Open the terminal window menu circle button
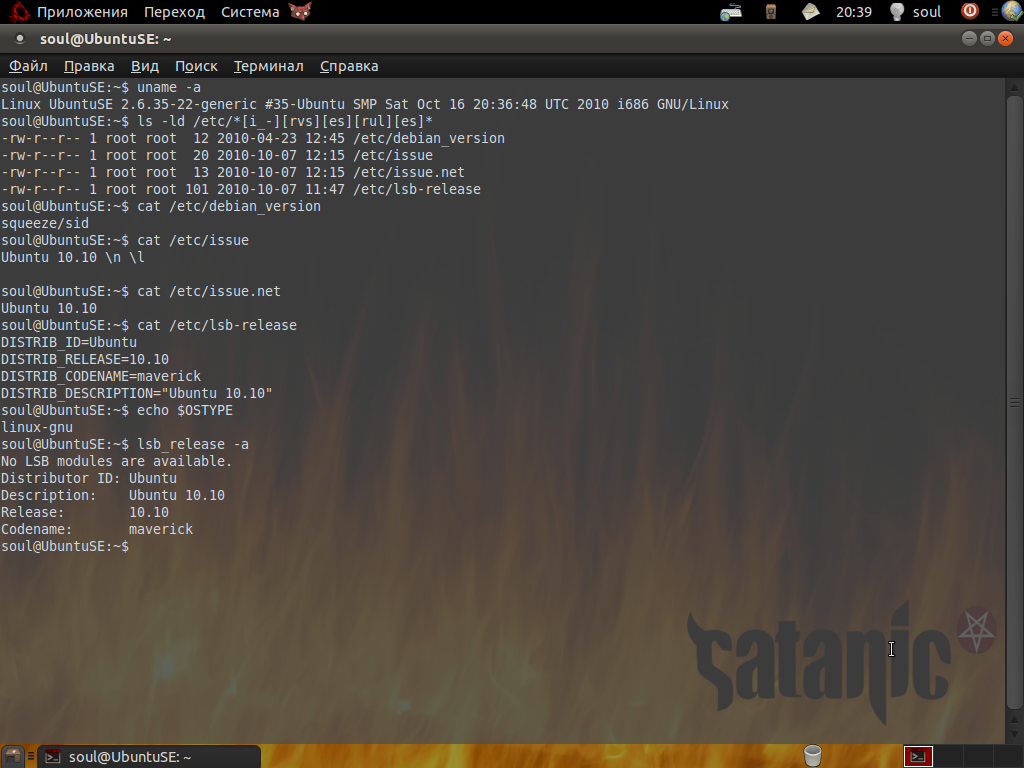 pyautogui.click(x=20, y=39)
